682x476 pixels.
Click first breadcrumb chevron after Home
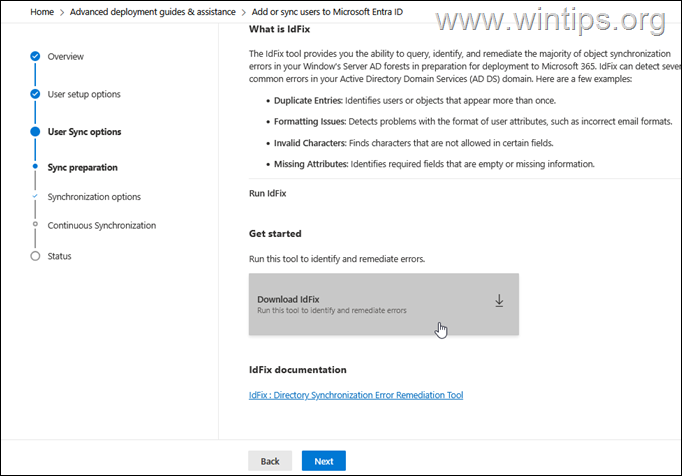pos(62,12)
